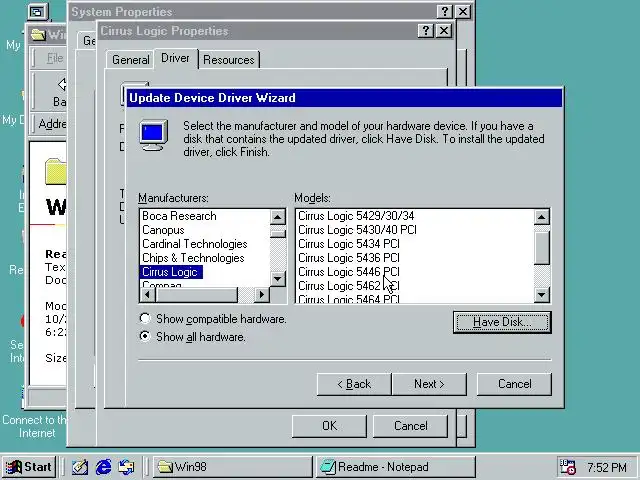Click Task Scheduler tray icon
This screenshot has width=640, height=480.
pyautogui.click(x=568, y=467)
